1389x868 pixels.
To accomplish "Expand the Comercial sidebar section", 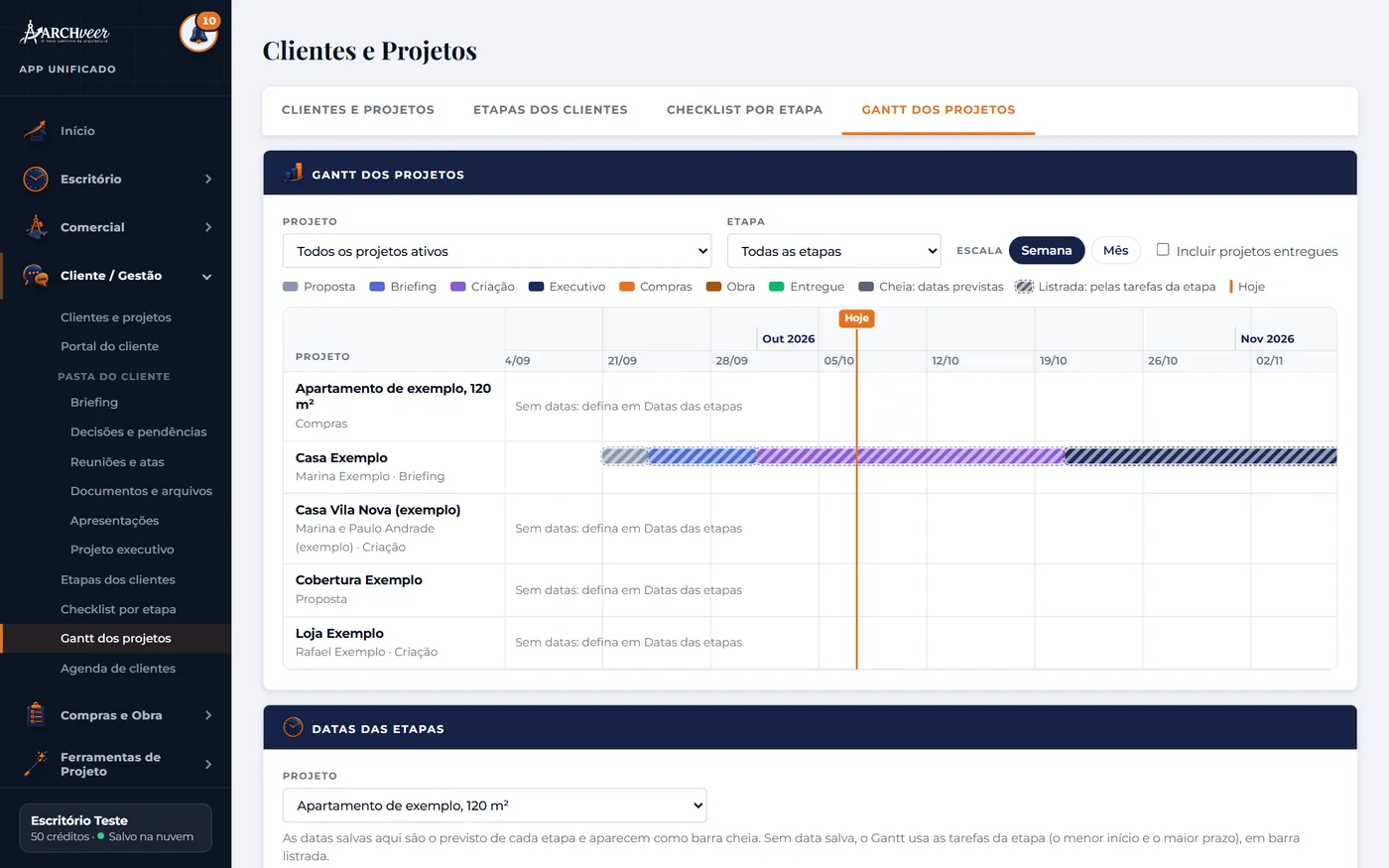I will 208,227.
